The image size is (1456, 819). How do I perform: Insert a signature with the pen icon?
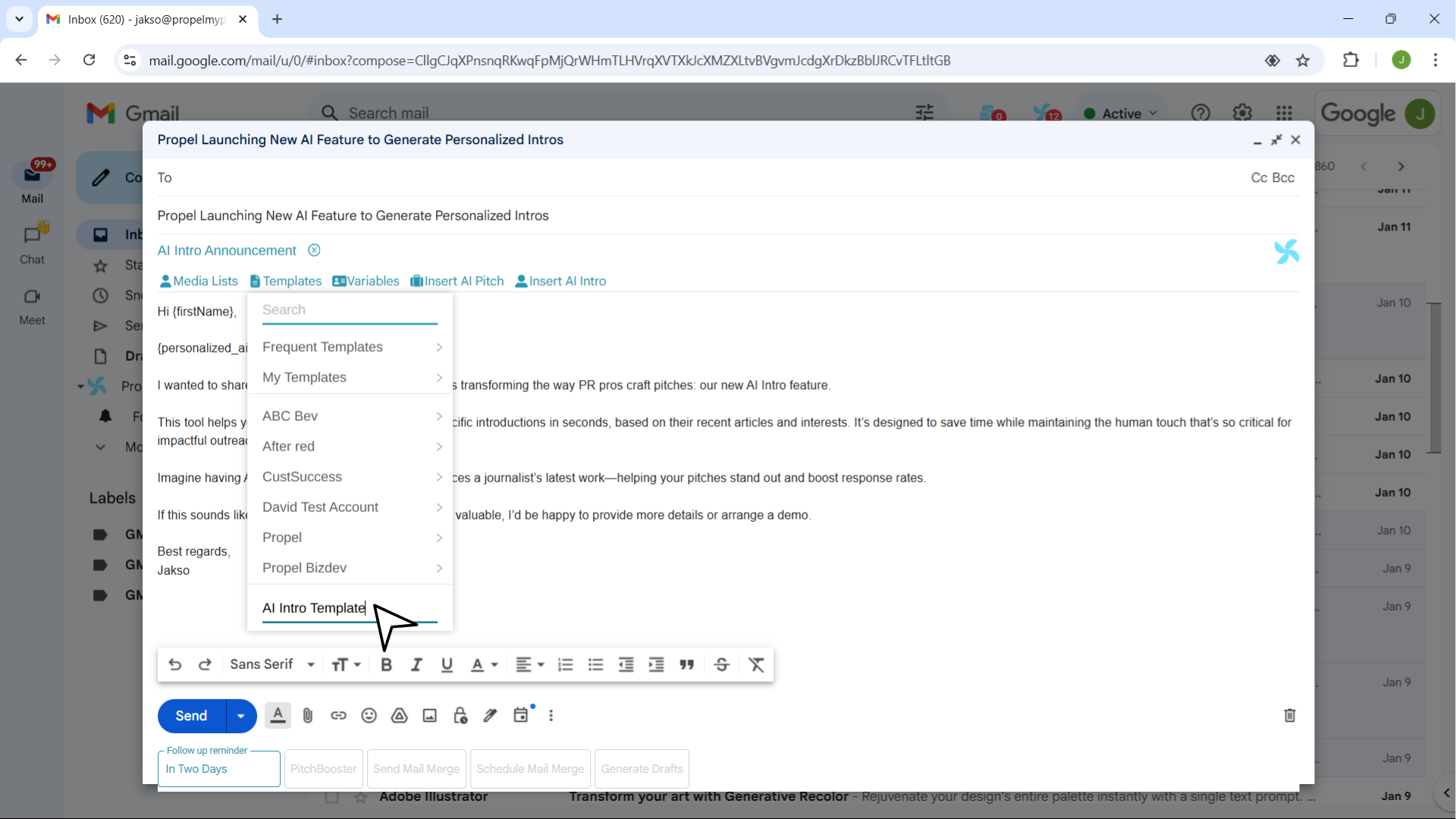491,715
